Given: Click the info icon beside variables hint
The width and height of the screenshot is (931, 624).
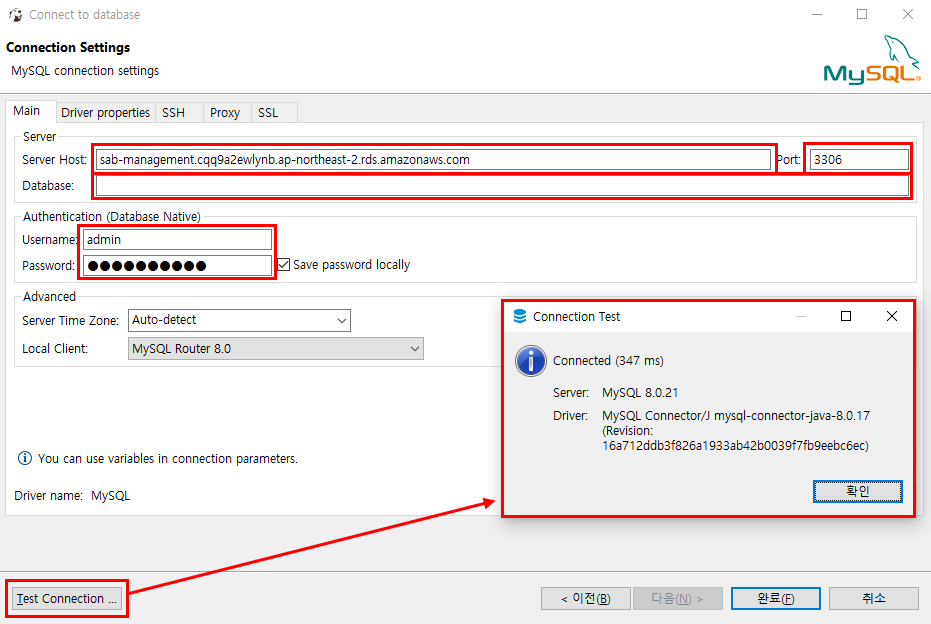Looking at the screenshot, I should coord(24,458).
